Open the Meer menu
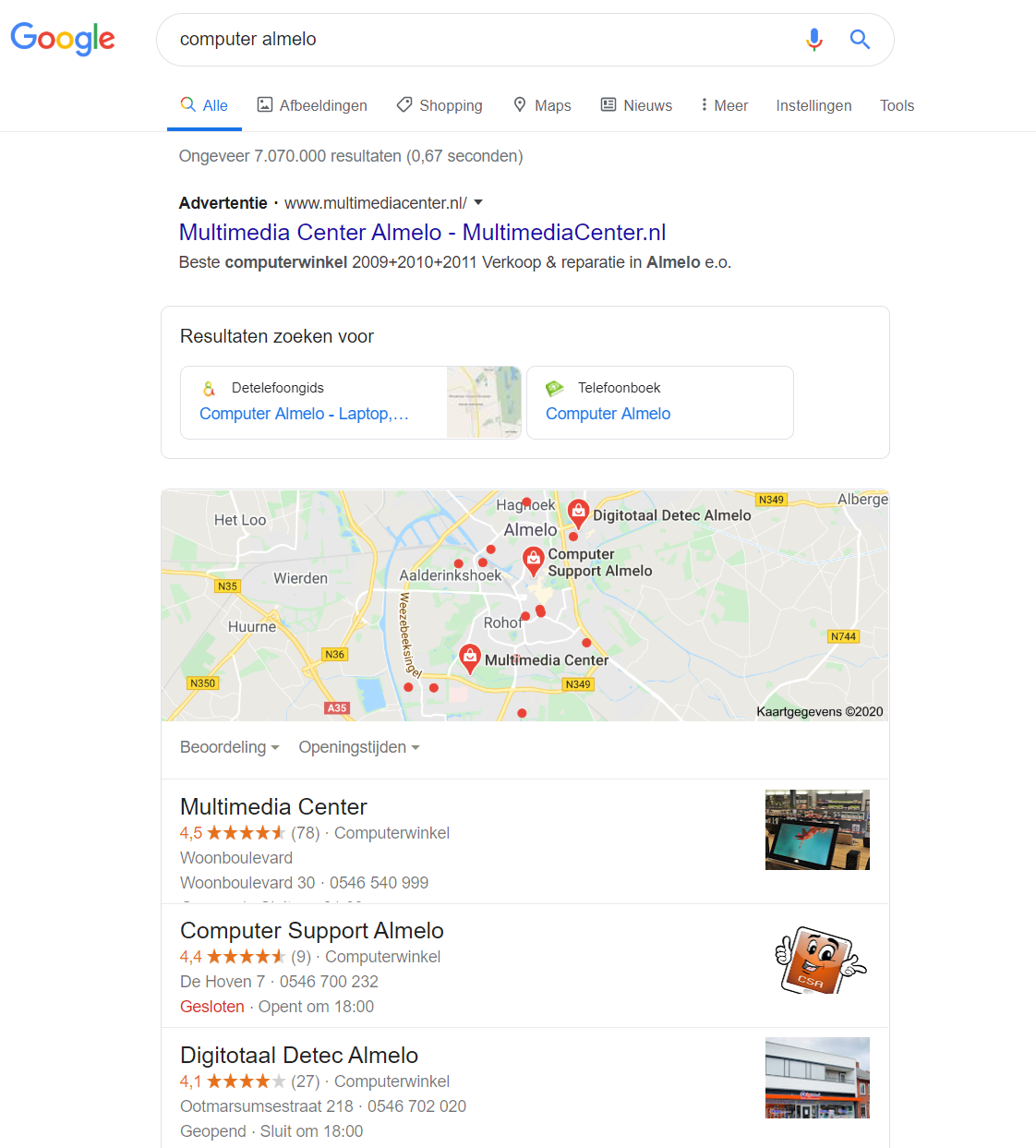The height and width of the screenshot is (1148, 1036). click(x=724, y=105)
